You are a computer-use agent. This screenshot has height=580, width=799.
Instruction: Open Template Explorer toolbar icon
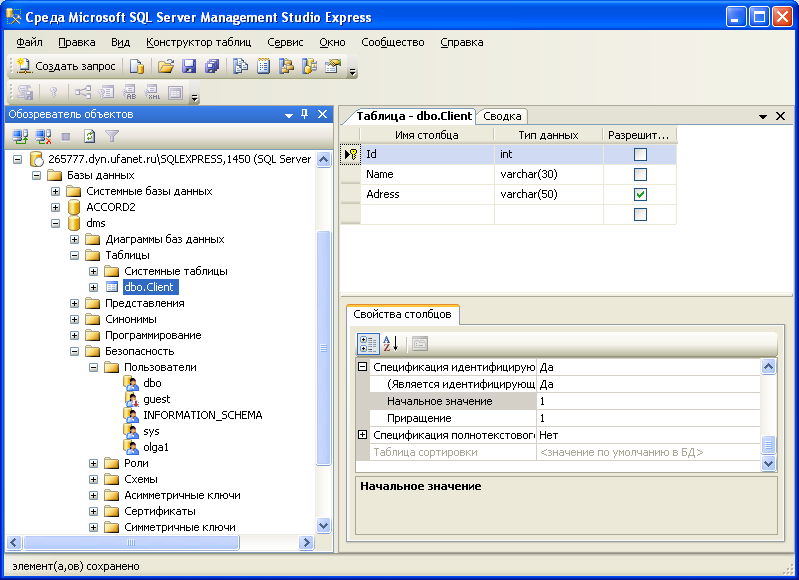coord(310,66)
